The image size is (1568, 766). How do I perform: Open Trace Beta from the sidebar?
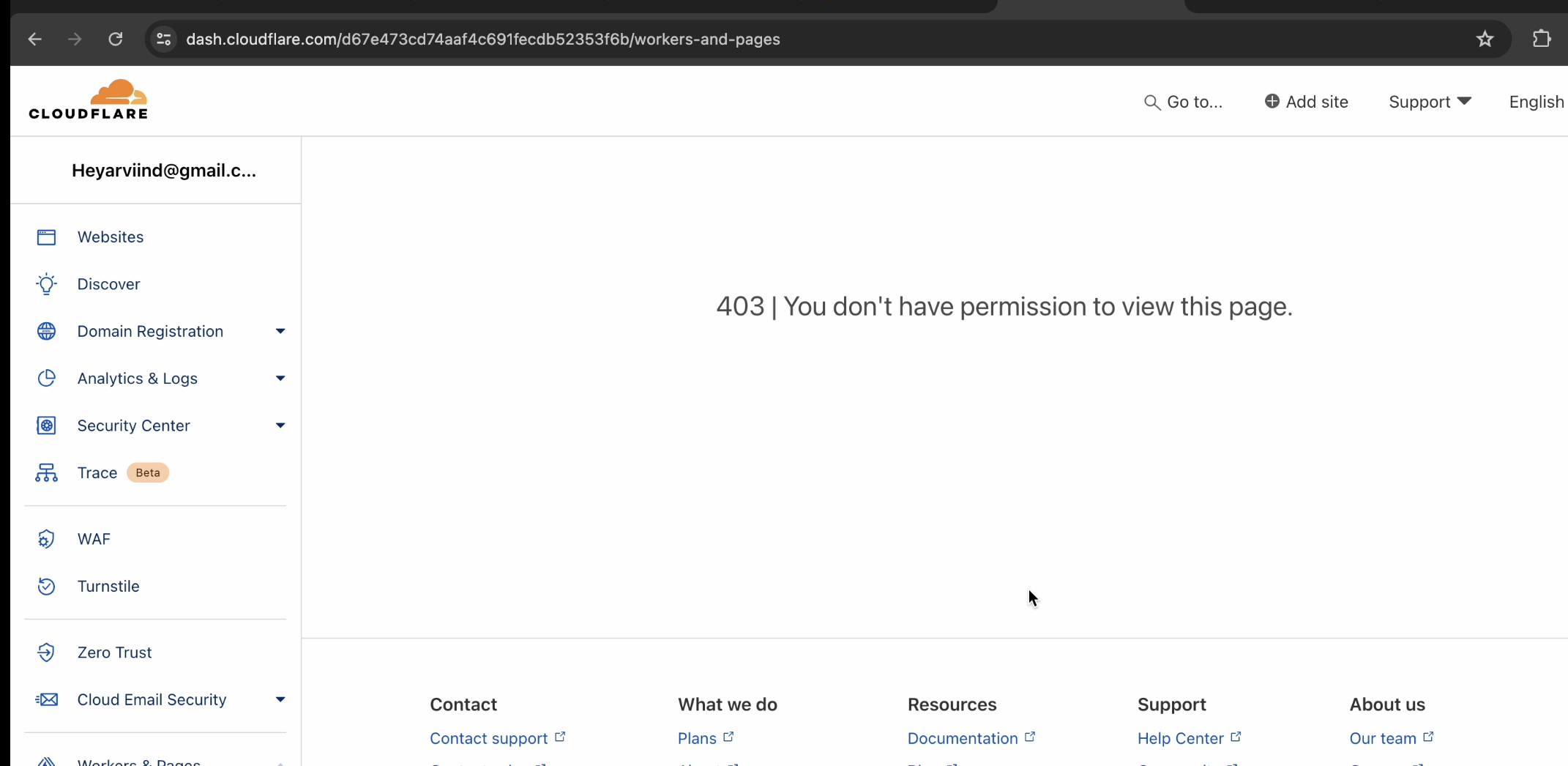97,472
